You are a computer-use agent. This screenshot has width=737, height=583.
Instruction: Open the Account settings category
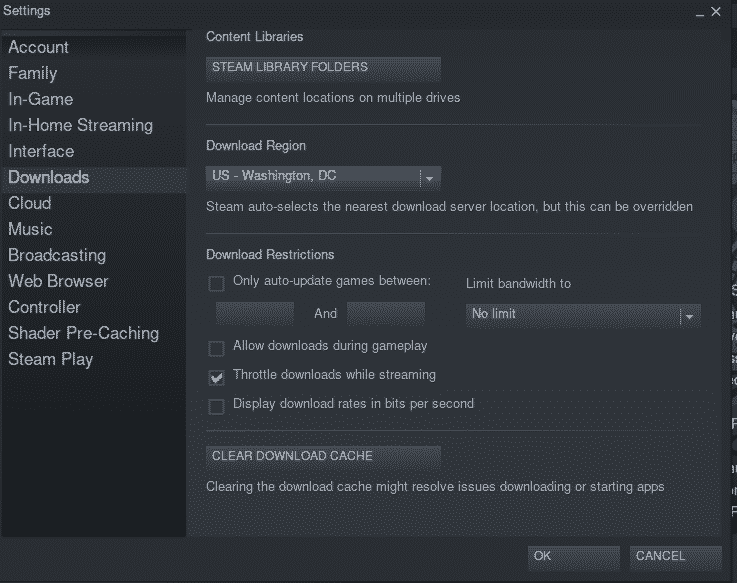39,47
